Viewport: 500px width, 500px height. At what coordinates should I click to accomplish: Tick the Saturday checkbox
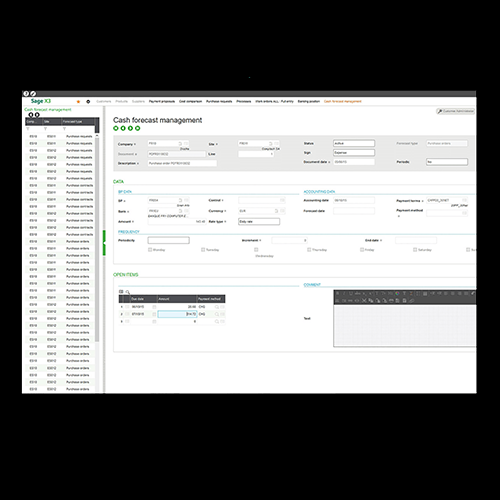415,250
